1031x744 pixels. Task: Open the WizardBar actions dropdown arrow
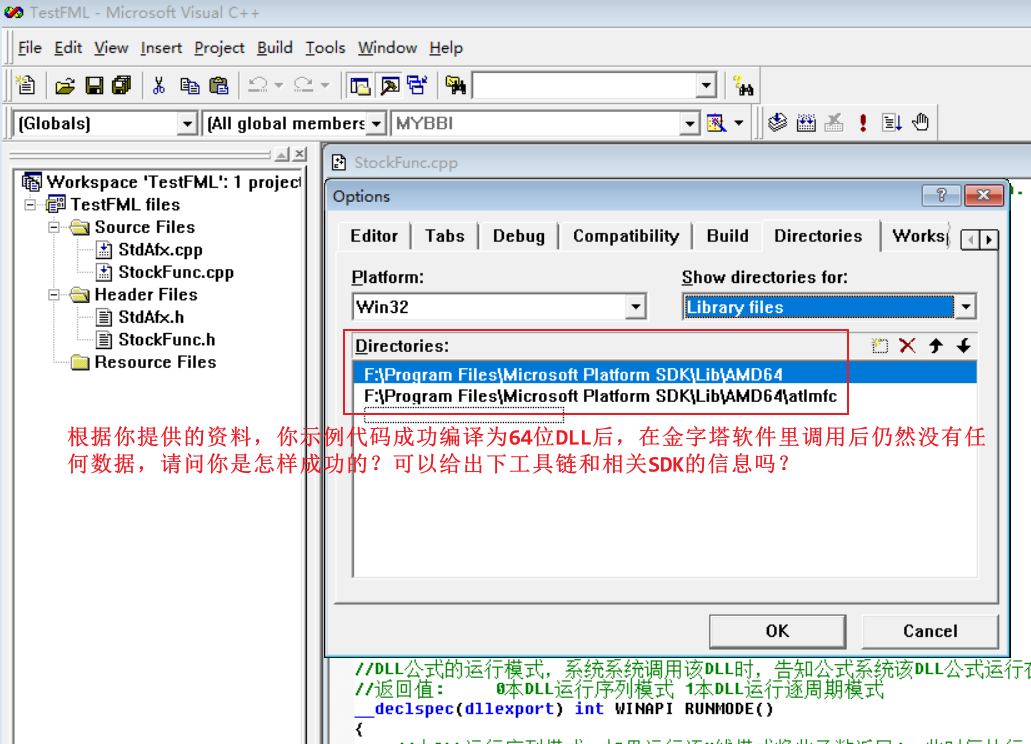(739, 123)
